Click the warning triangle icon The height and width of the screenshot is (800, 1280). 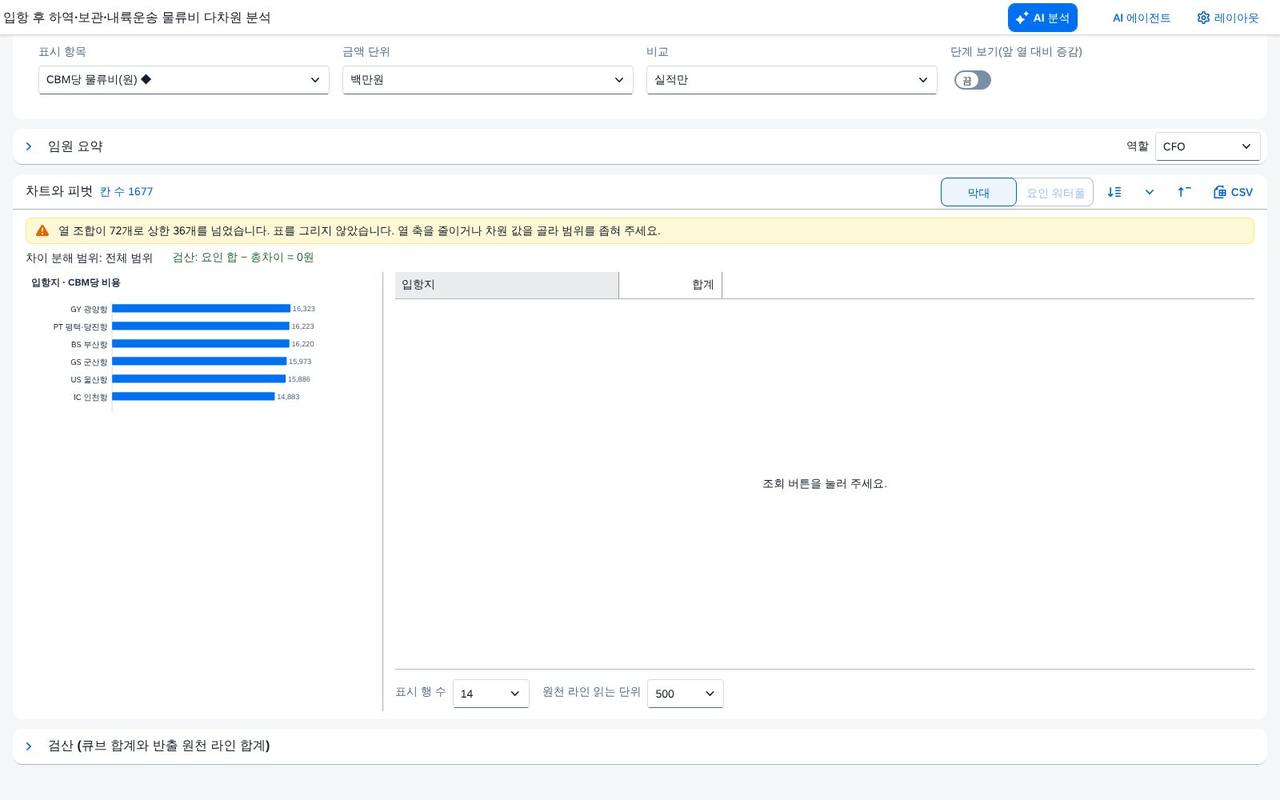pos(42,231)
